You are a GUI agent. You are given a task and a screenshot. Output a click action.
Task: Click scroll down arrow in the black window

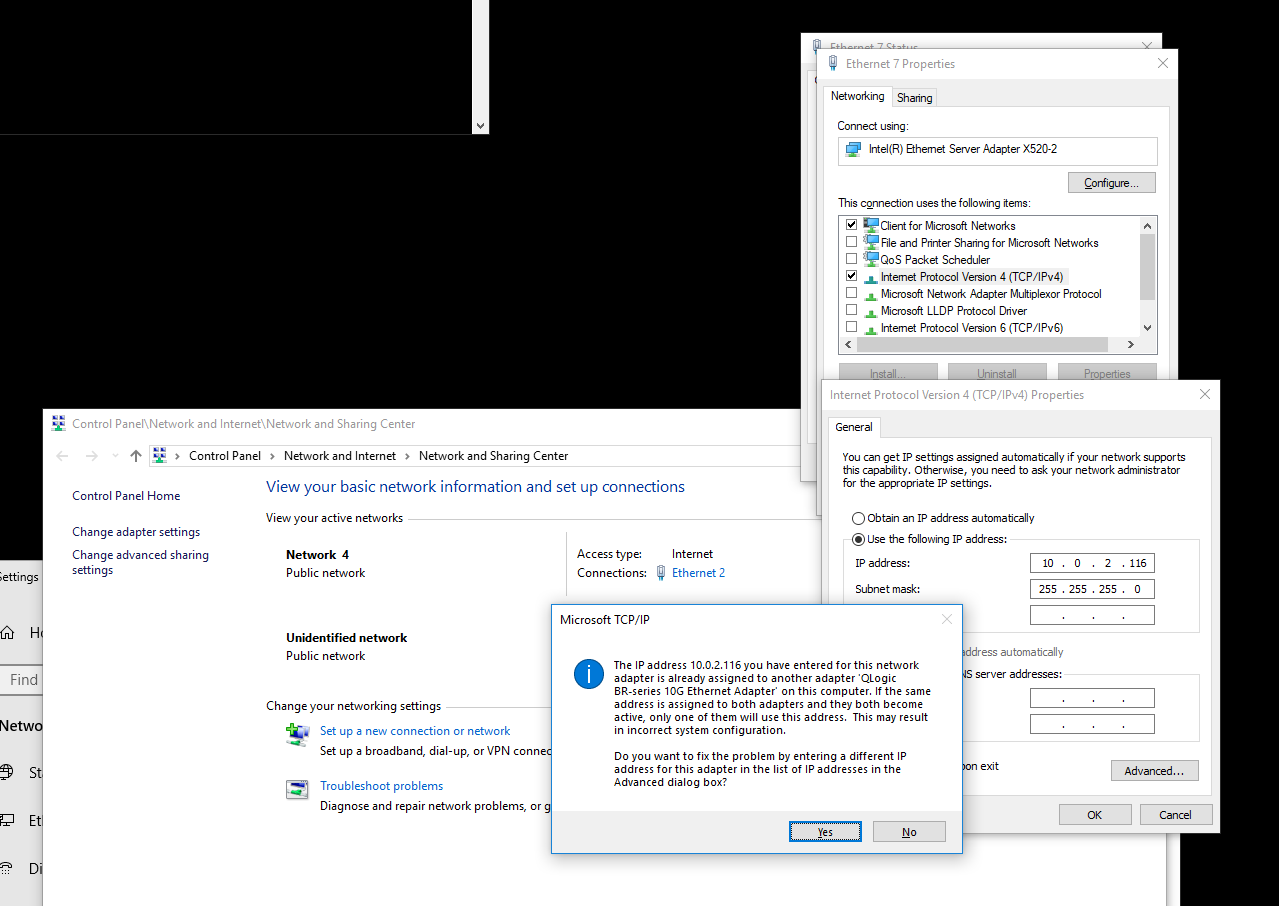[480, 126]
